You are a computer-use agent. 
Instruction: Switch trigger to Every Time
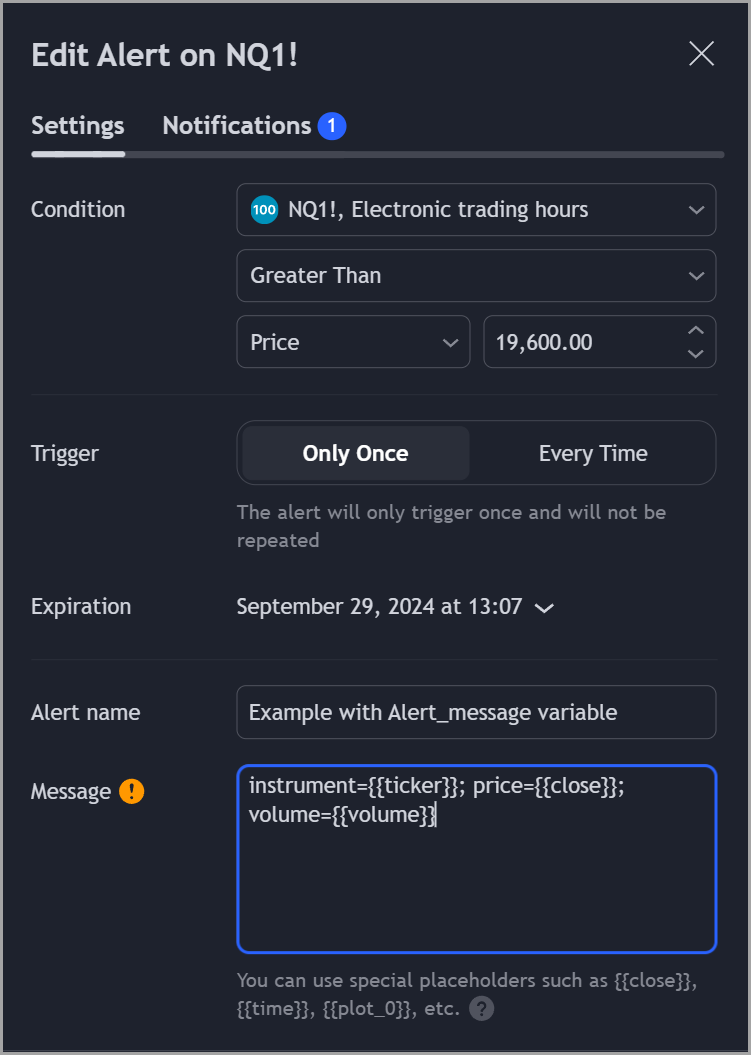click(x=592, y=452)
